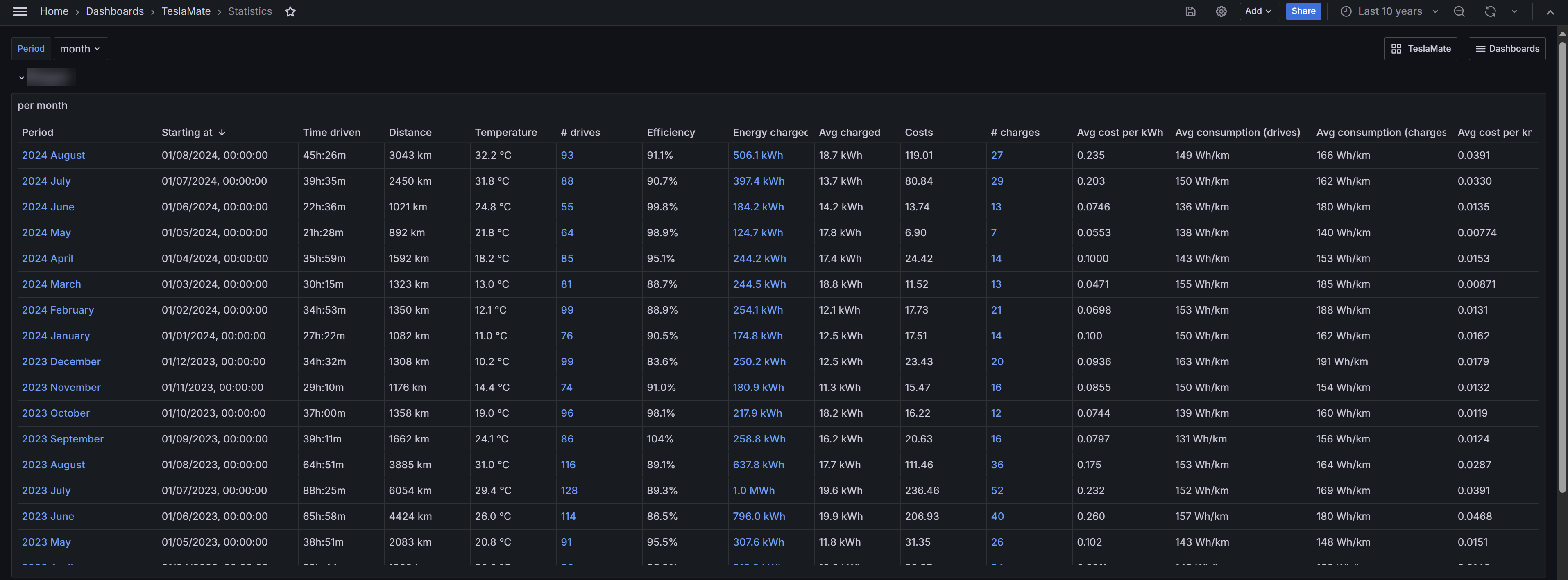Viewport: 1568px width, 580px height.
Task: Click the per month panel title
Action: pyautogui.click(x=43, y=105)
